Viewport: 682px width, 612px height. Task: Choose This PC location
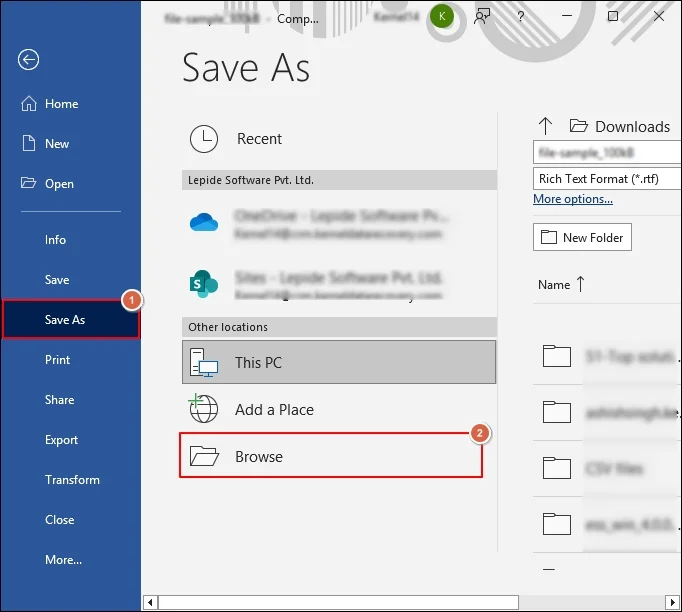click(x=338, y=362)
